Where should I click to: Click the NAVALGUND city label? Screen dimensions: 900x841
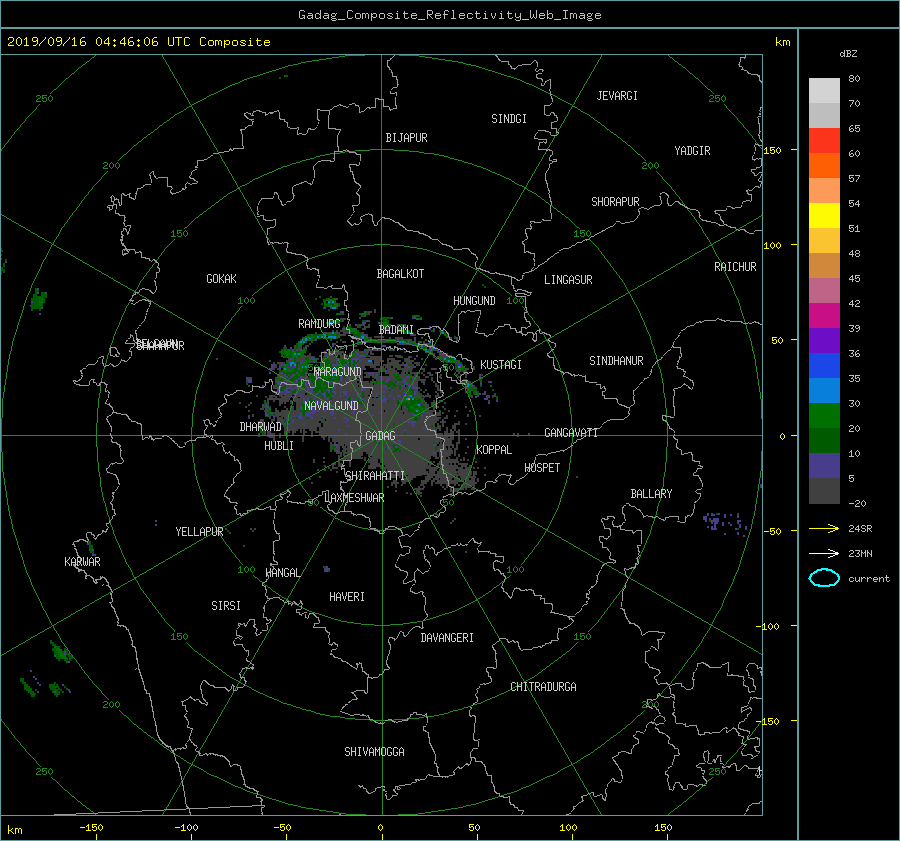[x=331, y=406]
